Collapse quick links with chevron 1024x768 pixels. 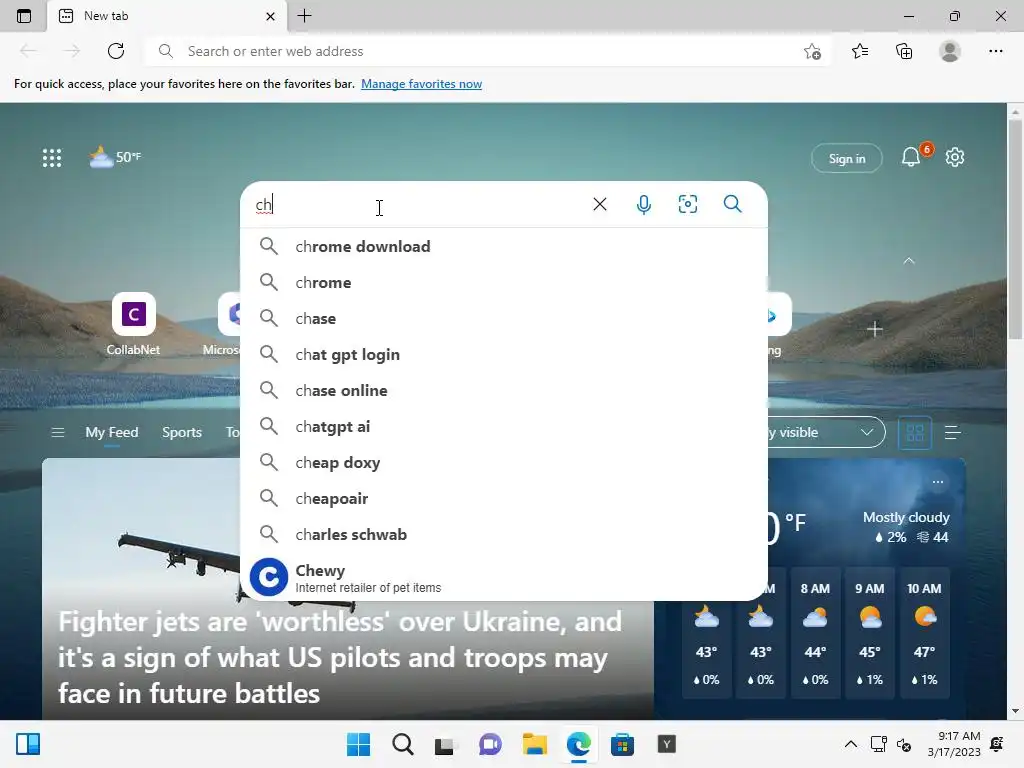point(908,261)
